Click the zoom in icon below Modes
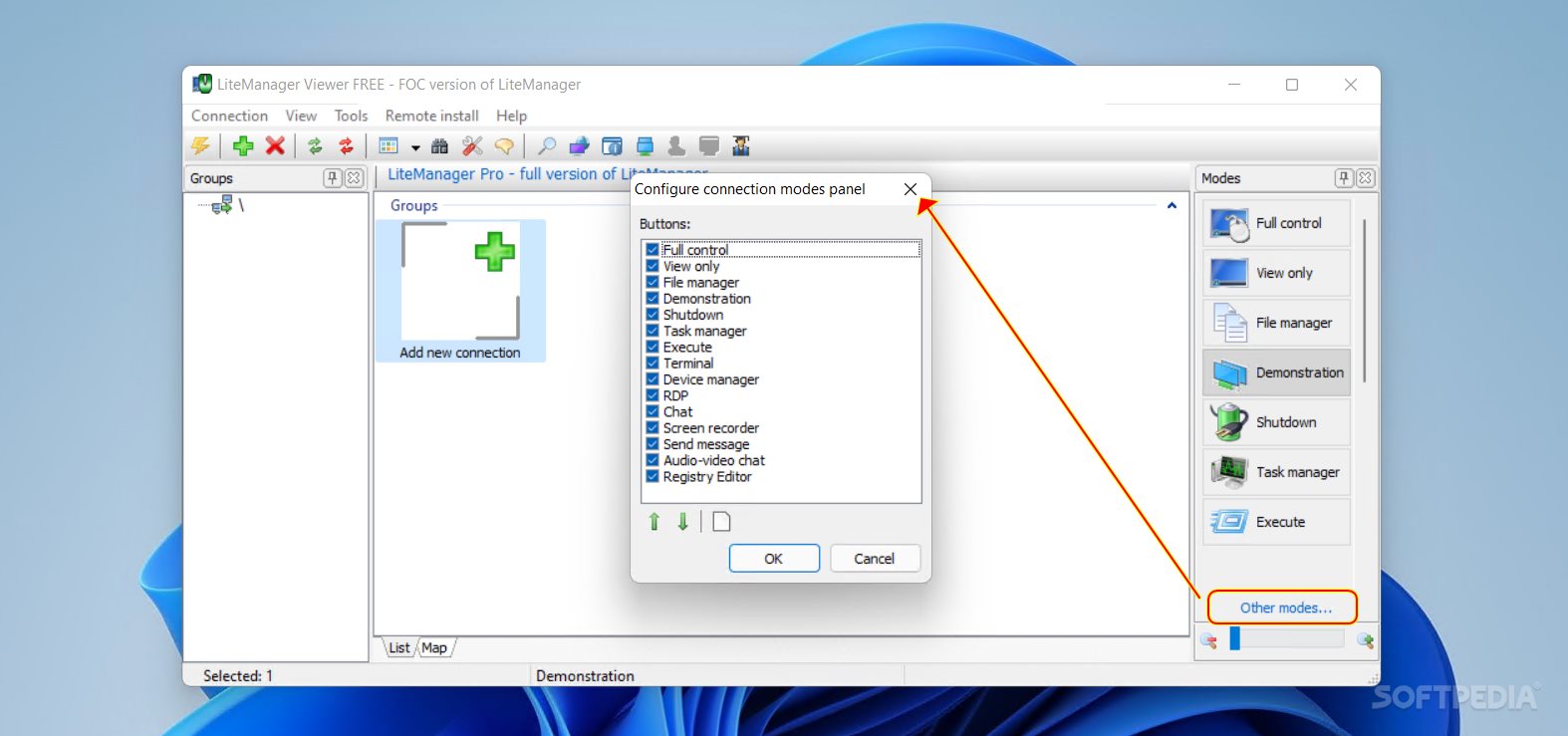The width and height of the screenshot is (1568, 736). click(1366, 640)
